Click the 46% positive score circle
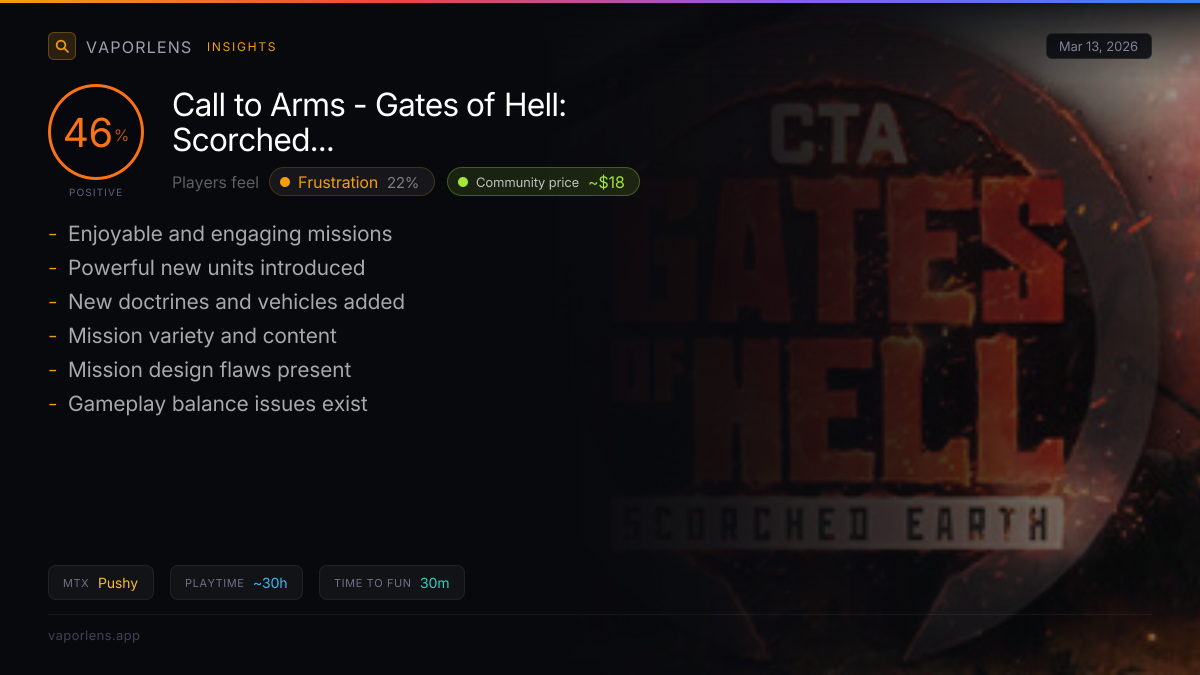1200x675 pixels. (96, 132)
